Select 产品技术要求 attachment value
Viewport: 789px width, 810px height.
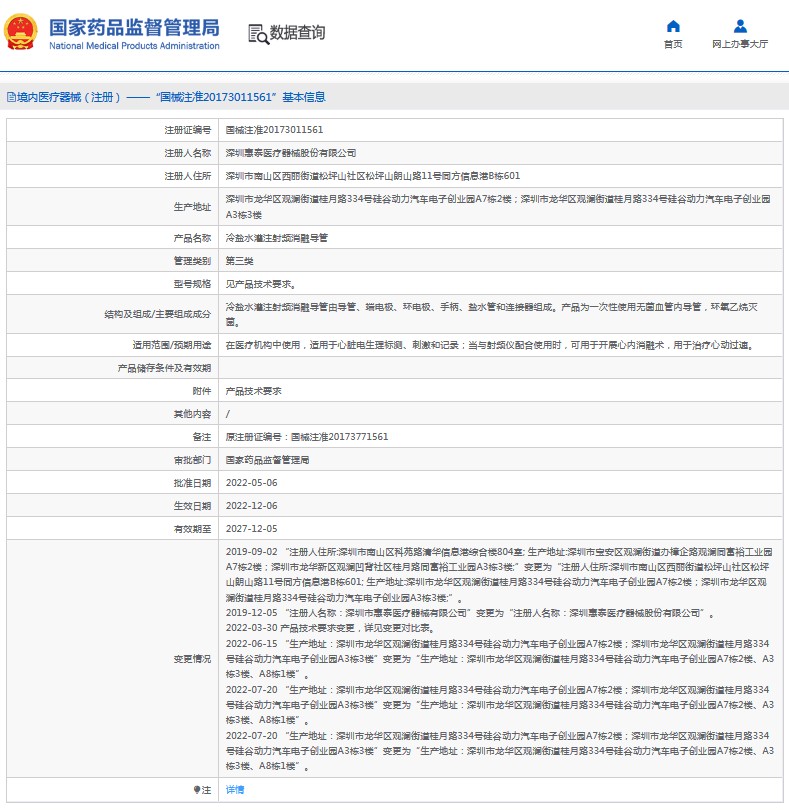click(253, 391)
